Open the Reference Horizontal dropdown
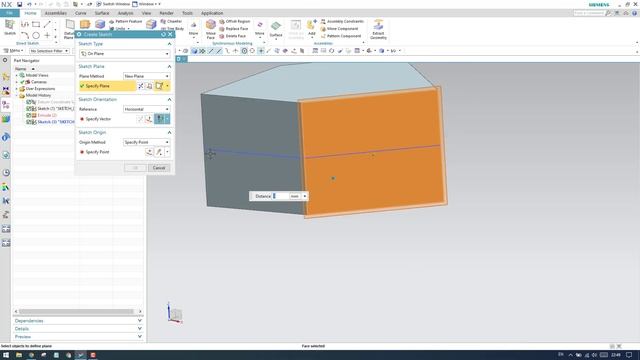640x360 pixels. [x=147, y=109]
